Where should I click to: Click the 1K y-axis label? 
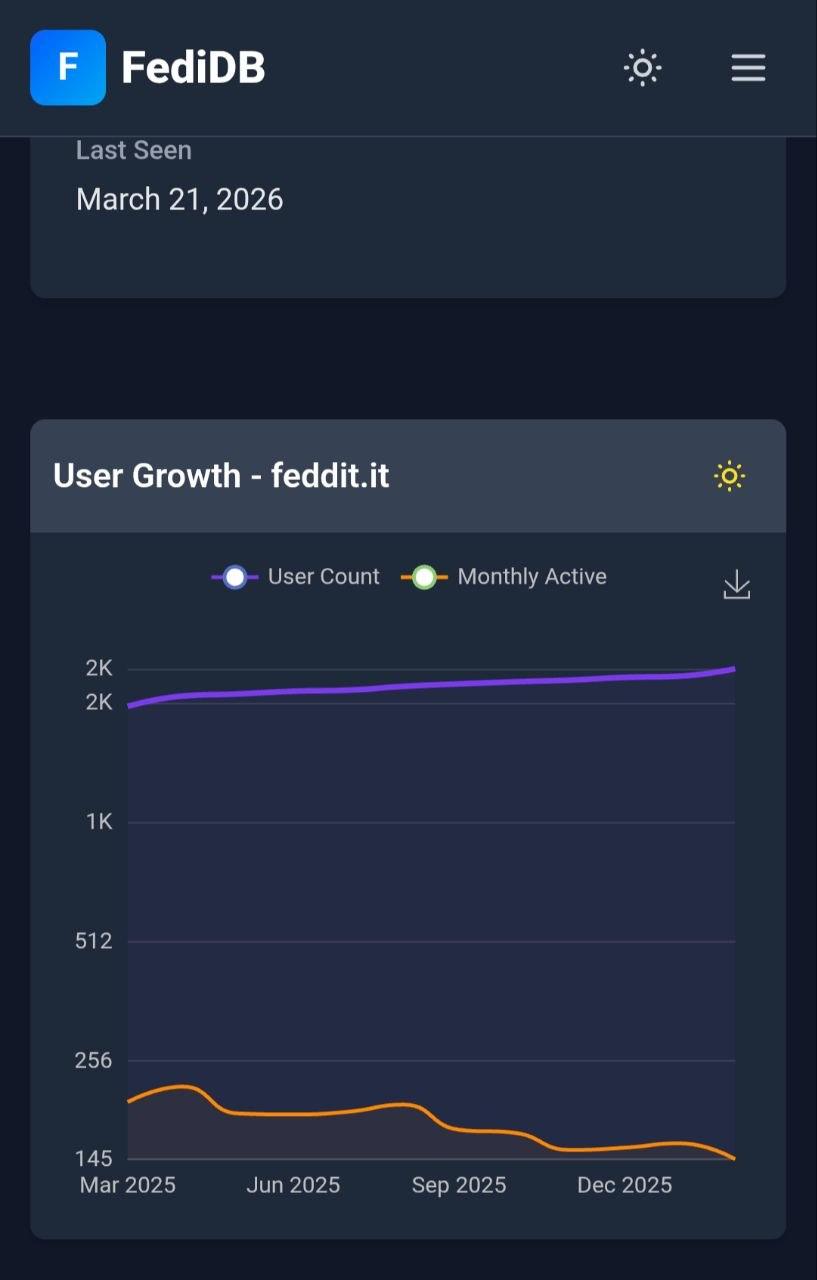click(x=99, y=822)
